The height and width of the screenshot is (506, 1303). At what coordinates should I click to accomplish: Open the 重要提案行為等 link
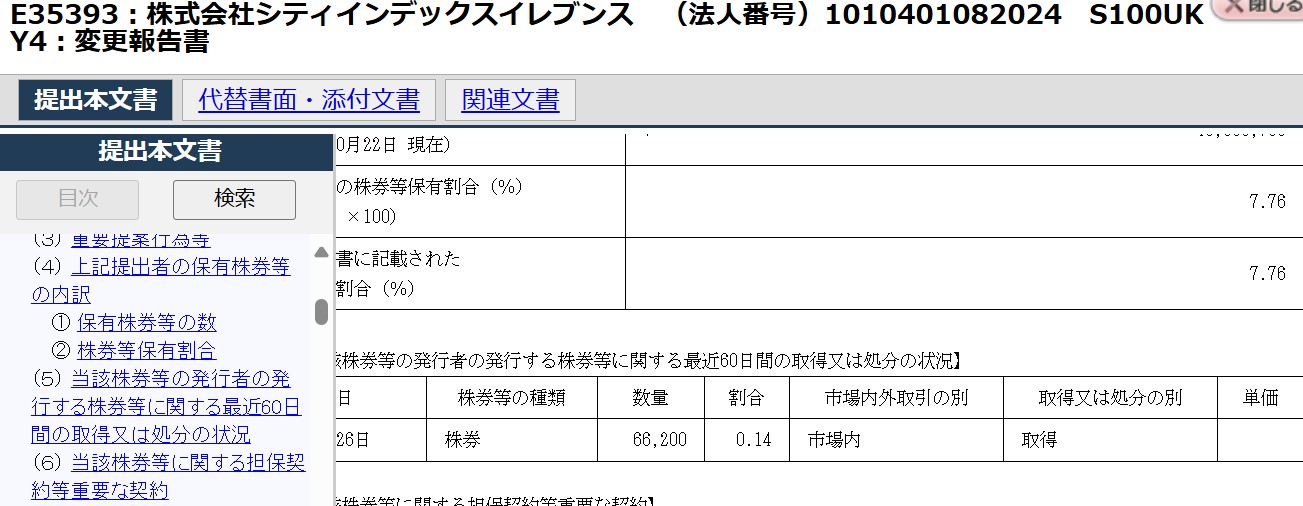pos(141,239)
